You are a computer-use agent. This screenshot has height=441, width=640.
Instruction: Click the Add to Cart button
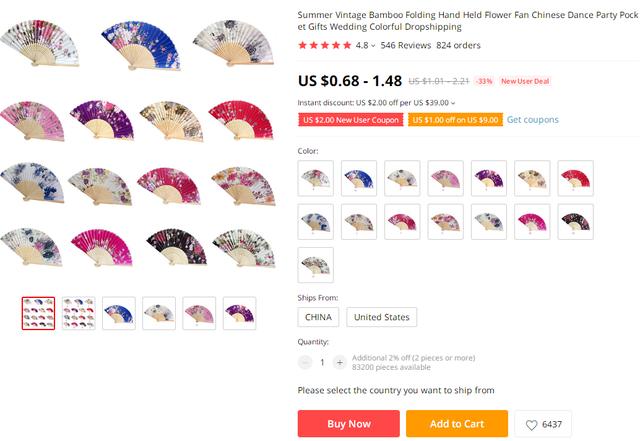457,424
